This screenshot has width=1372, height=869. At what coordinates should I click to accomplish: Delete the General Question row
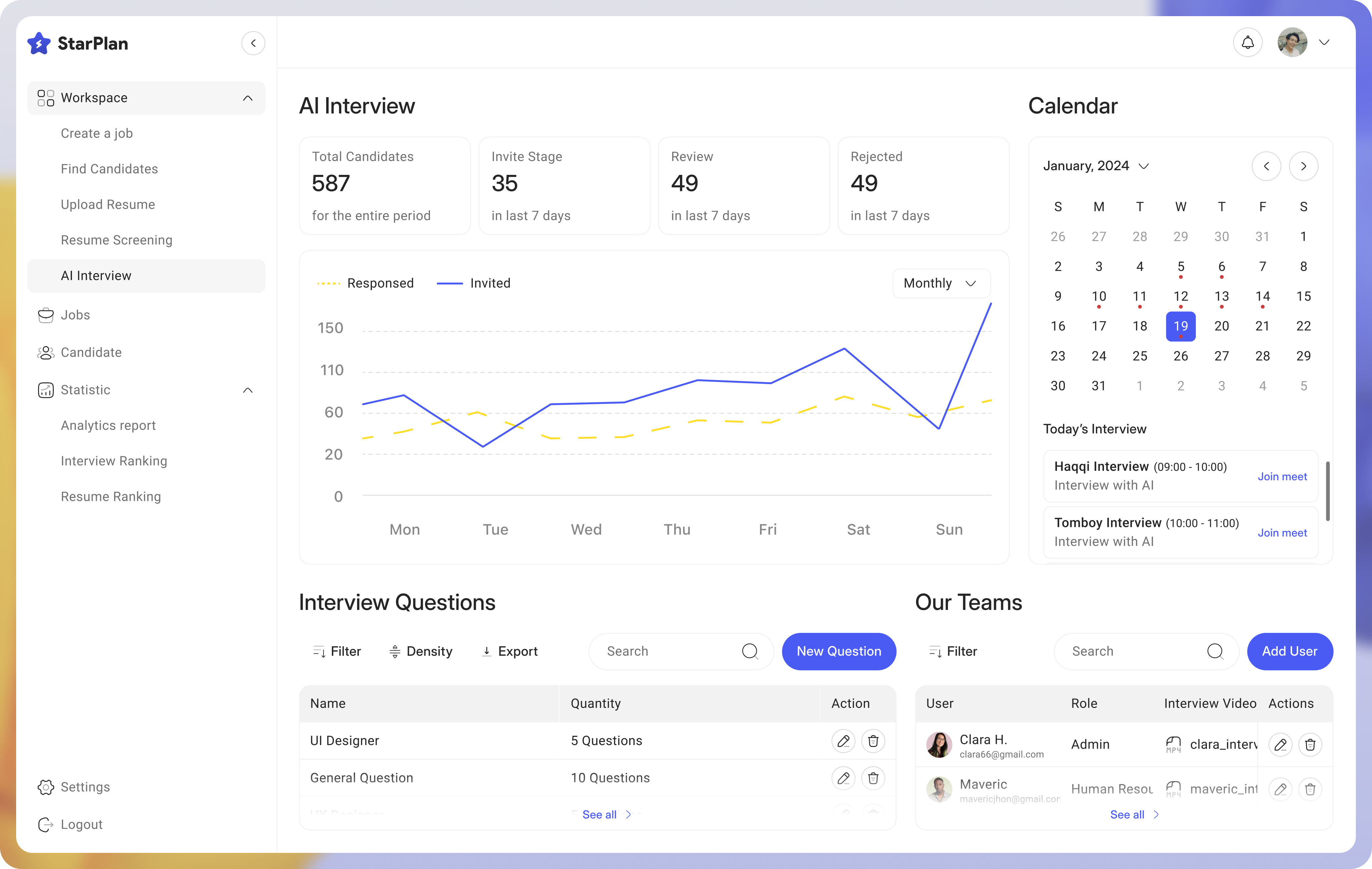click(x=873, y=778)
